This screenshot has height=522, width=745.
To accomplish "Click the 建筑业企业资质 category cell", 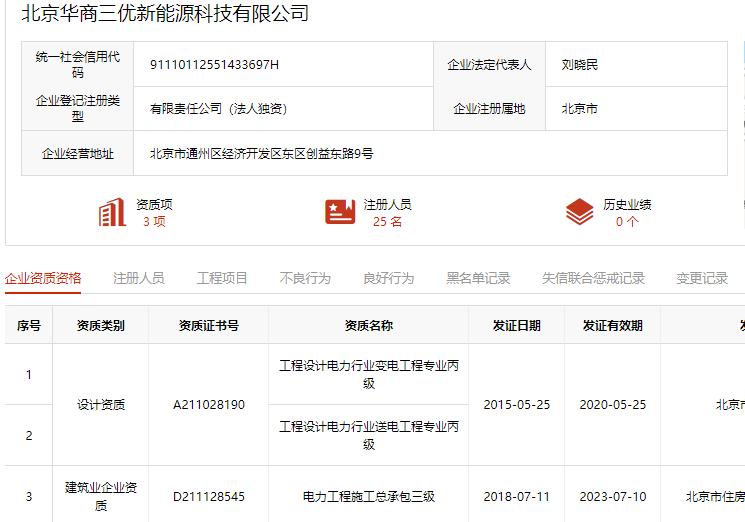I will [101, 496].
